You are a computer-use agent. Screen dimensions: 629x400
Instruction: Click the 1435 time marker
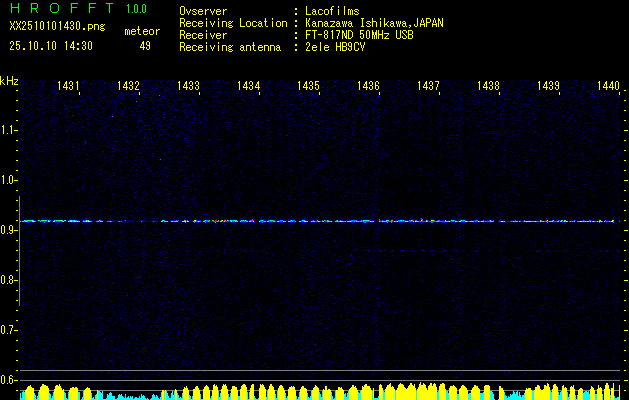coord(308,87)
